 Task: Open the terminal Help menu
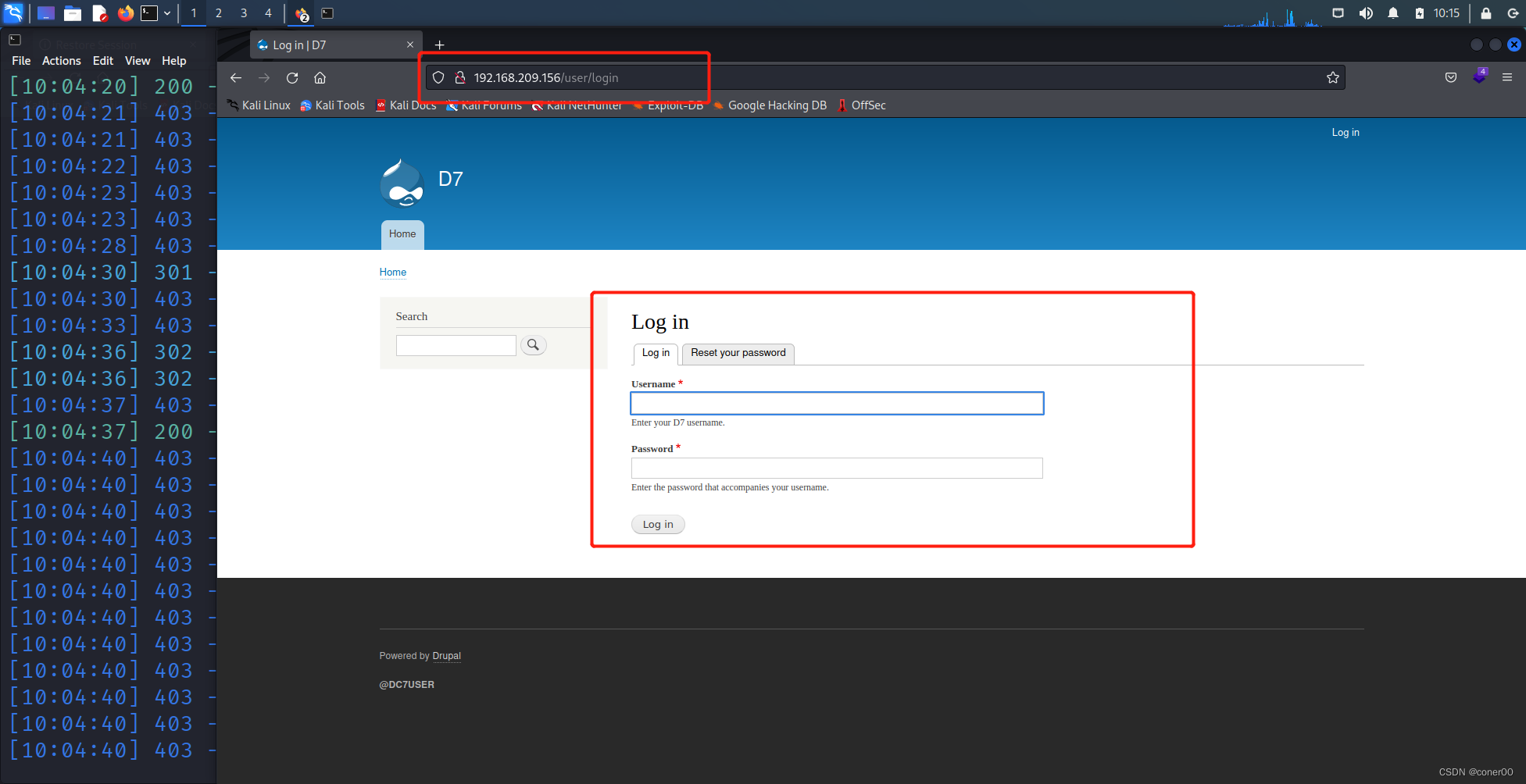point(173,61)
